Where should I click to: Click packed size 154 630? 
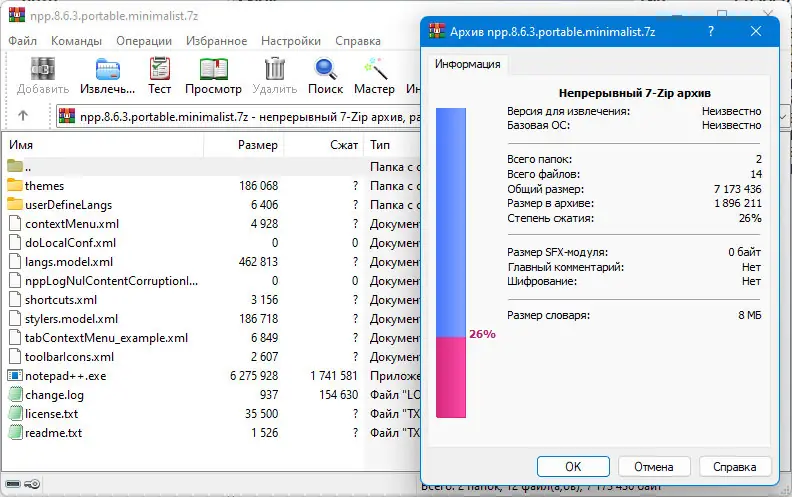click(x=338, y=394)
